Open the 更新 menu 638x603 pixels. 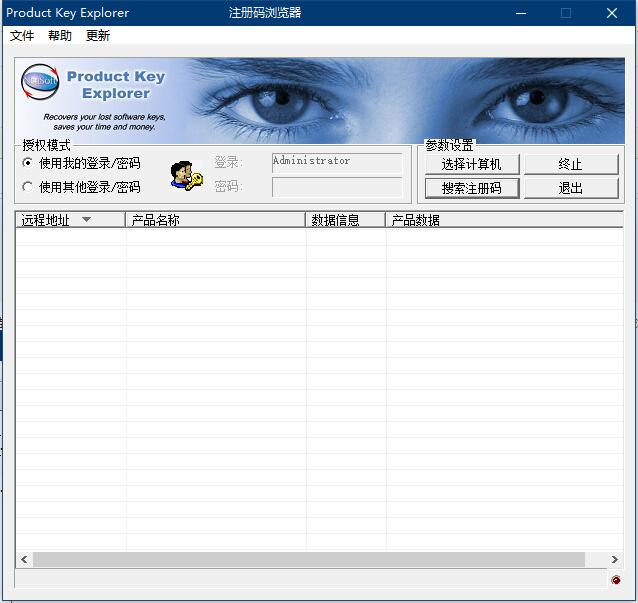point(98,36)
